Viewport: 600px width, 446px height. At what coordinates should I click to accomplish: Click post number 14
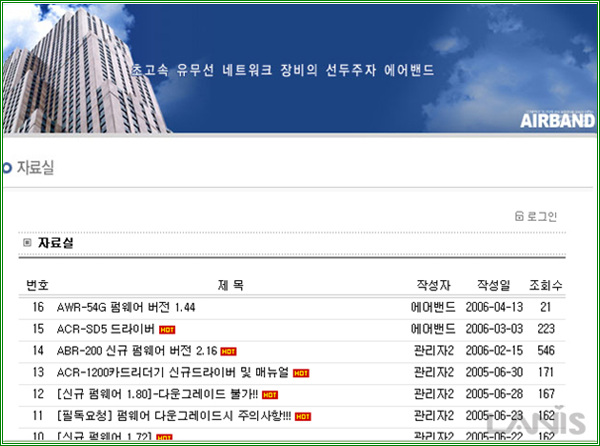(38, 351)
